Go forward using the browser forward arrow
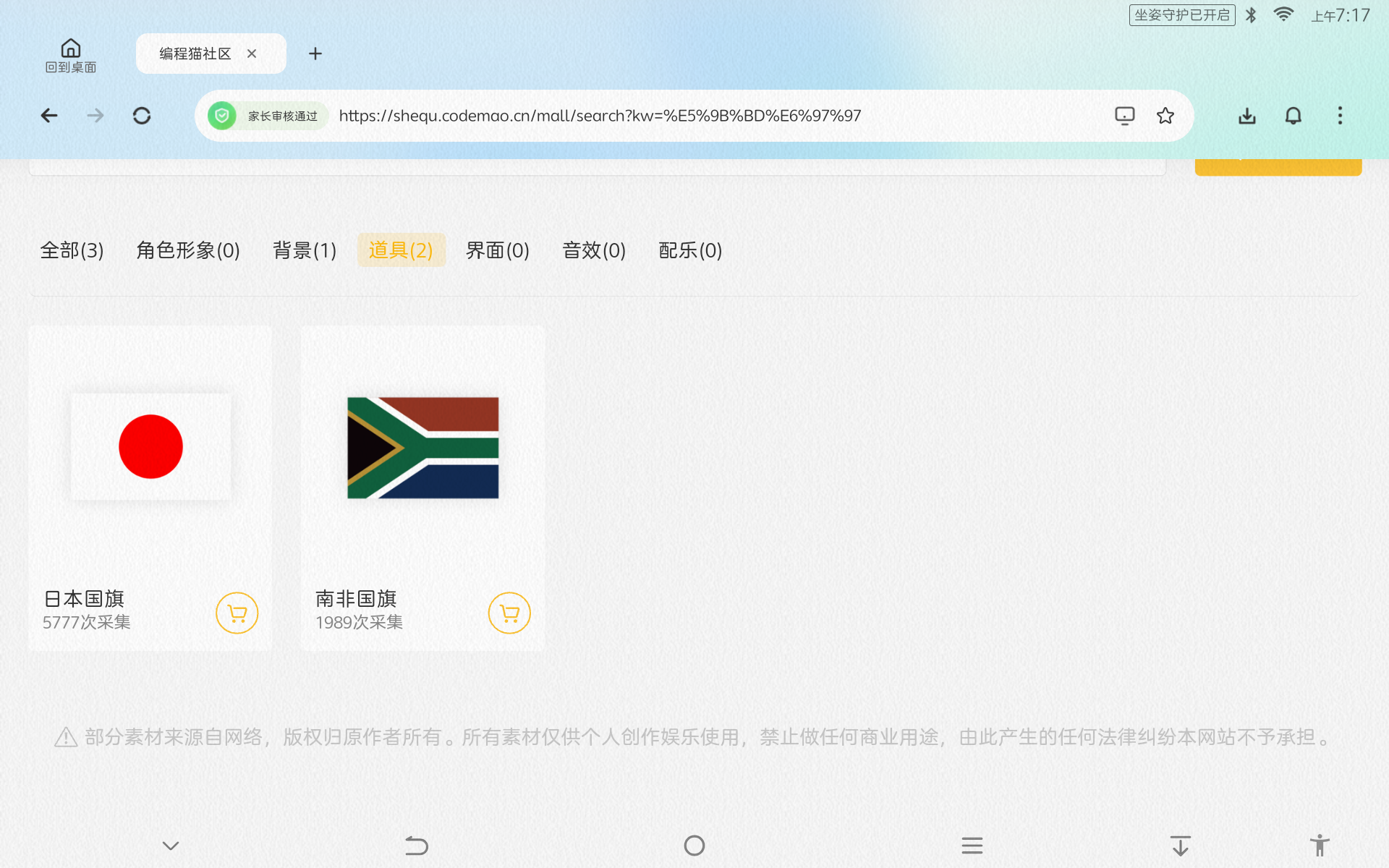 tap(95, 116)
